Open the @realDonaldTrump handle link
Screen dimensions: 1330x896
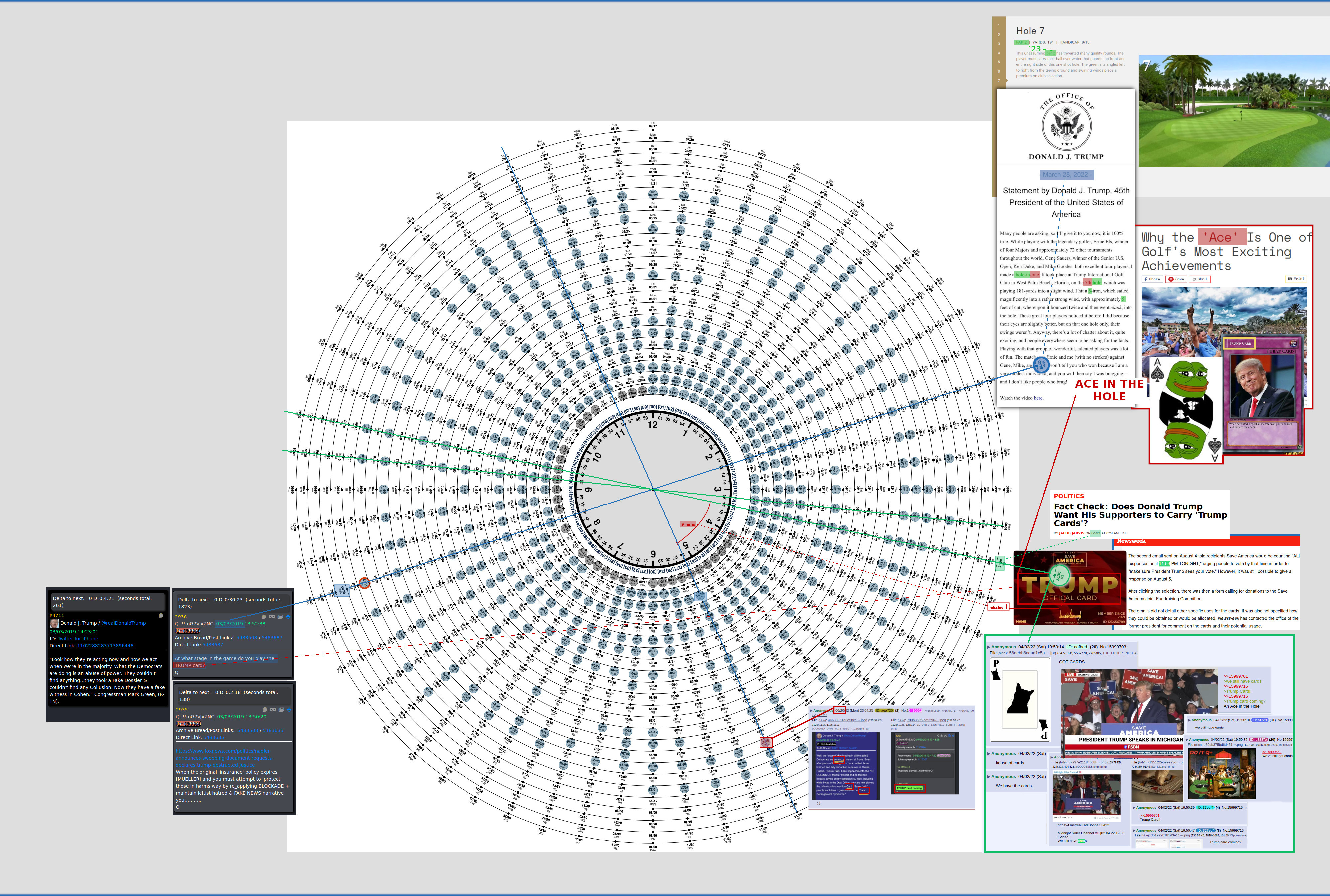point(123,623)
